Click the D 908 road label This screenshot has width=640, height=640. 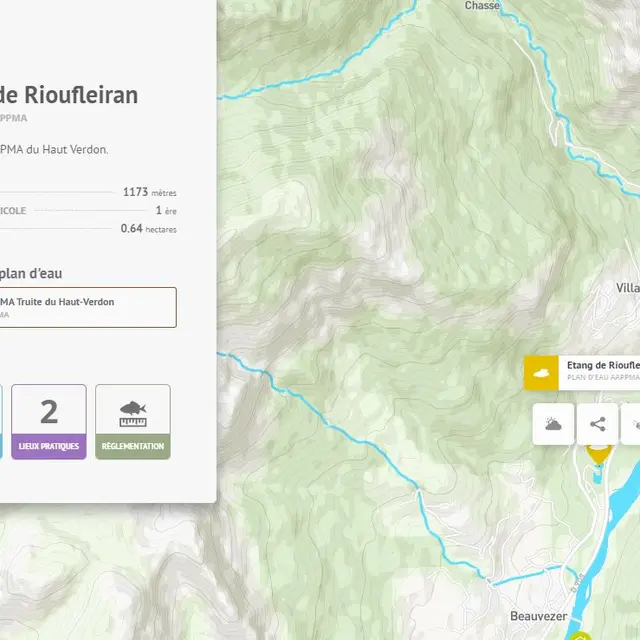[x=577, y=578]
